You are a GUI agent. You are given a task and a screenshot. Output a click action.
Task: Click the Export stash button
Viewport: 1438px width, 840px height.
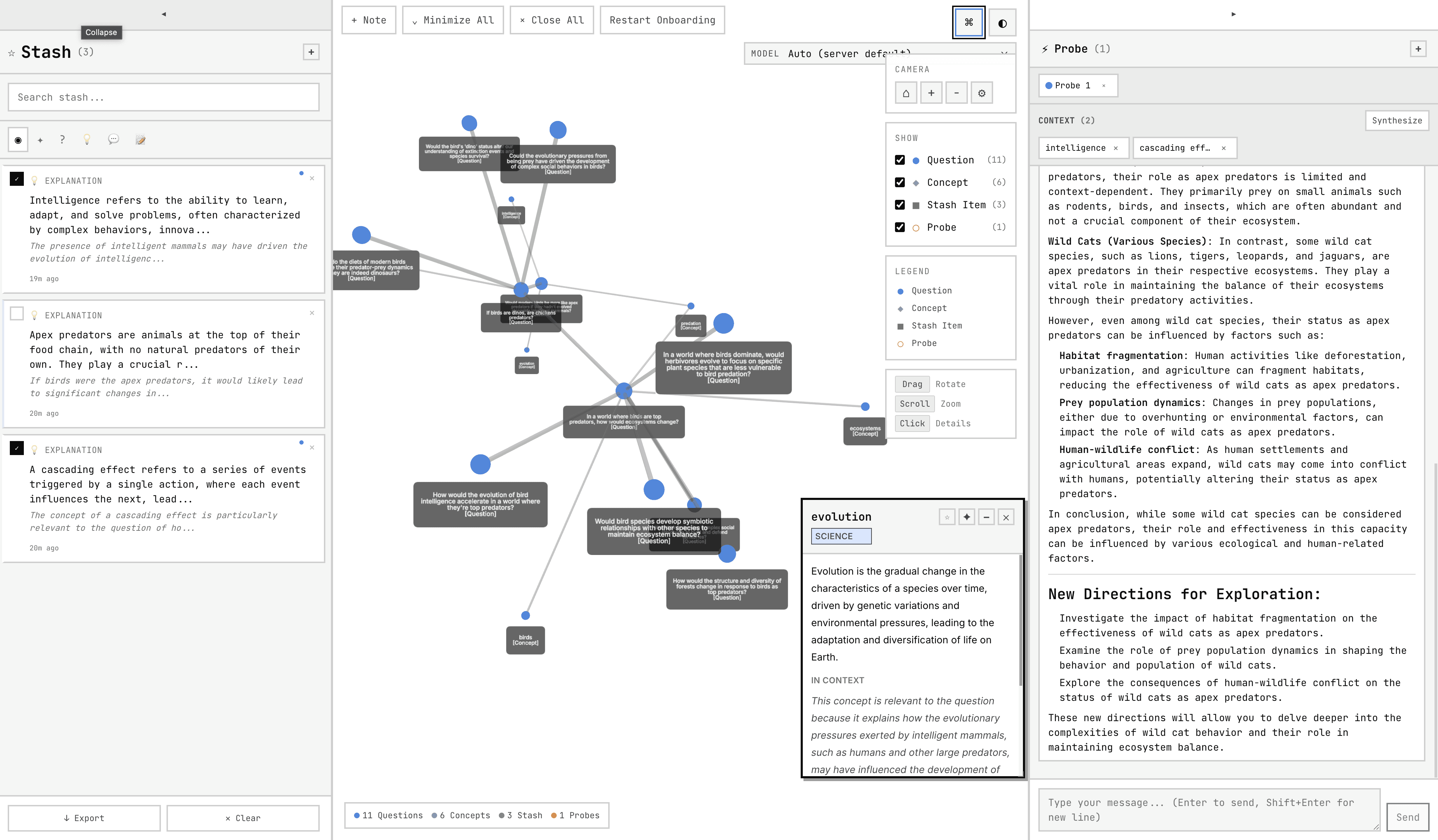click(84, 818)
